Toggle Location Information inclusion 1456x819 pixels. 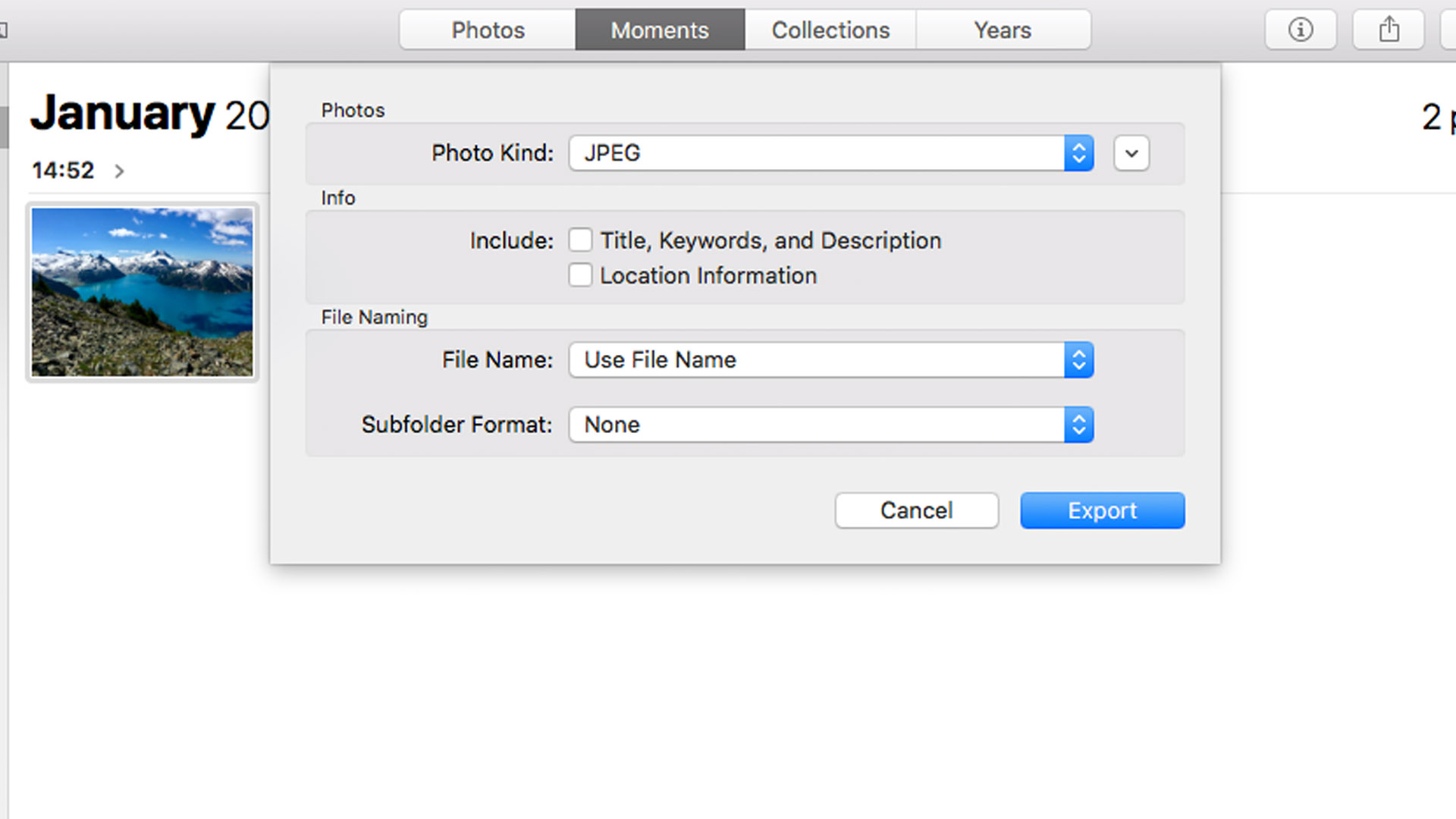(x=579, y=275)
